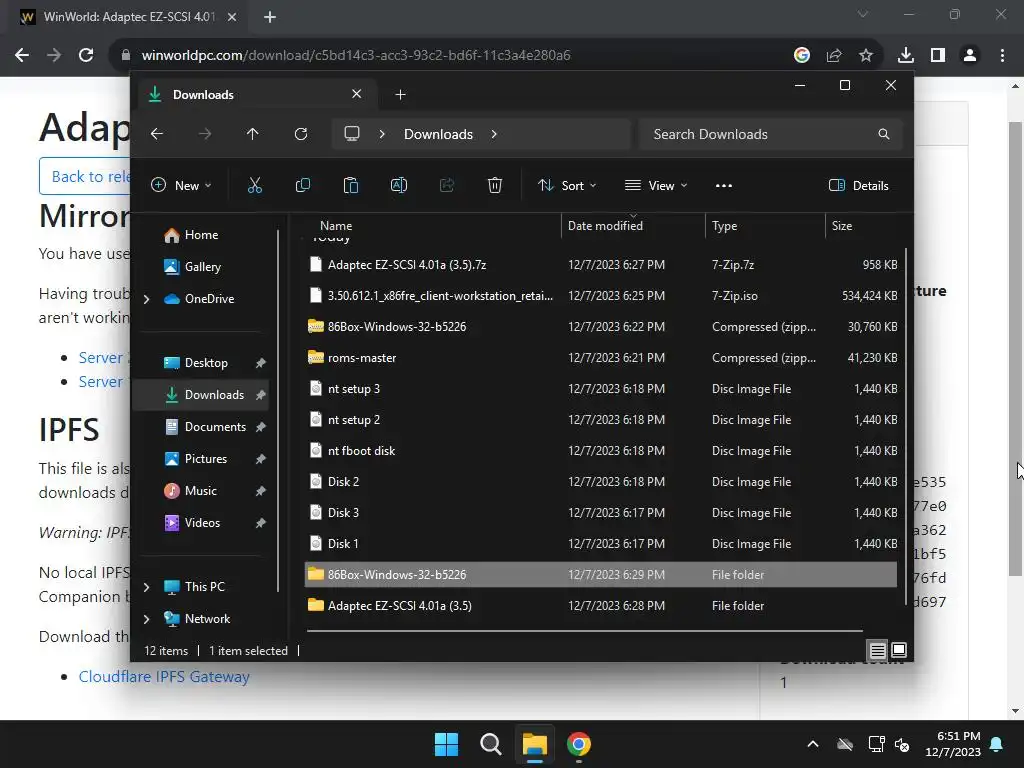
Task: Click the PC monitor icon in address bar
Action: click(x=352, y=134)
